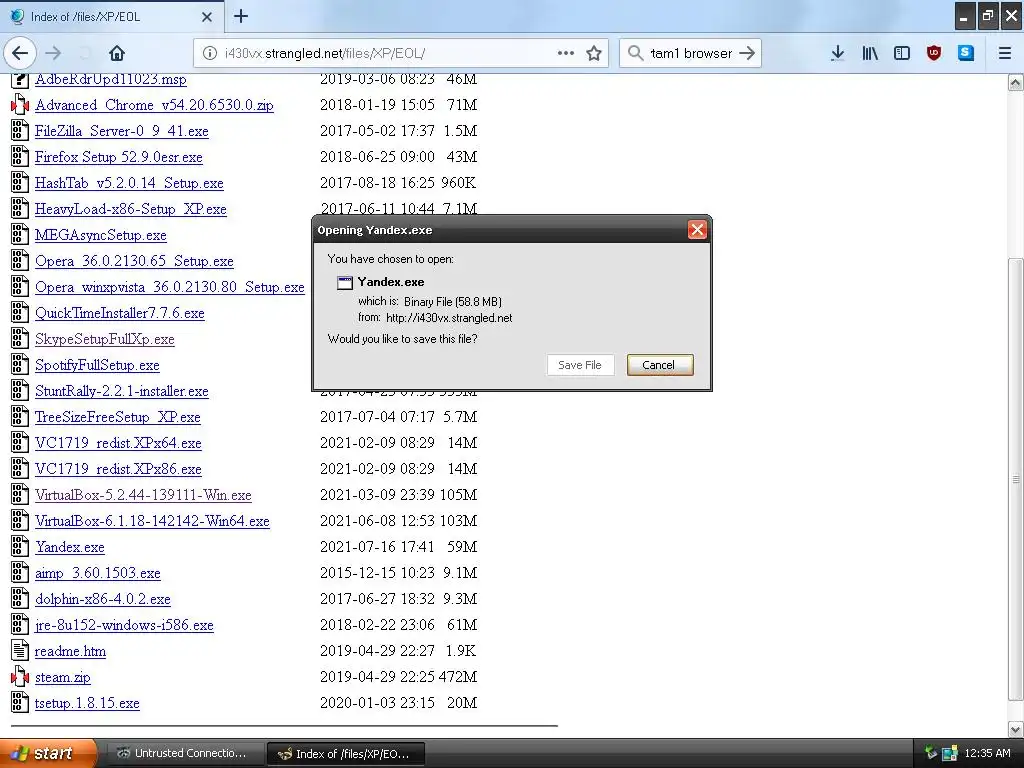
Task: Click the taskbar clock showing 12:35 AM
Action: pyautogui.click(x=987, y=754)
